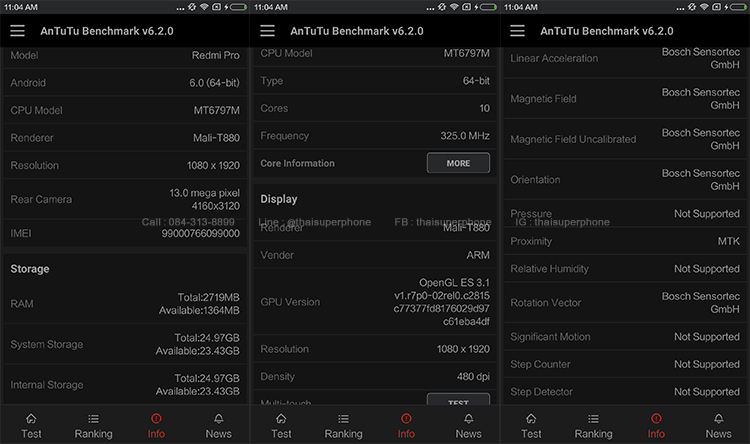Tap News tab in middle screen
This screenshot has height=444, width=750.
click(x=469, y=426)
